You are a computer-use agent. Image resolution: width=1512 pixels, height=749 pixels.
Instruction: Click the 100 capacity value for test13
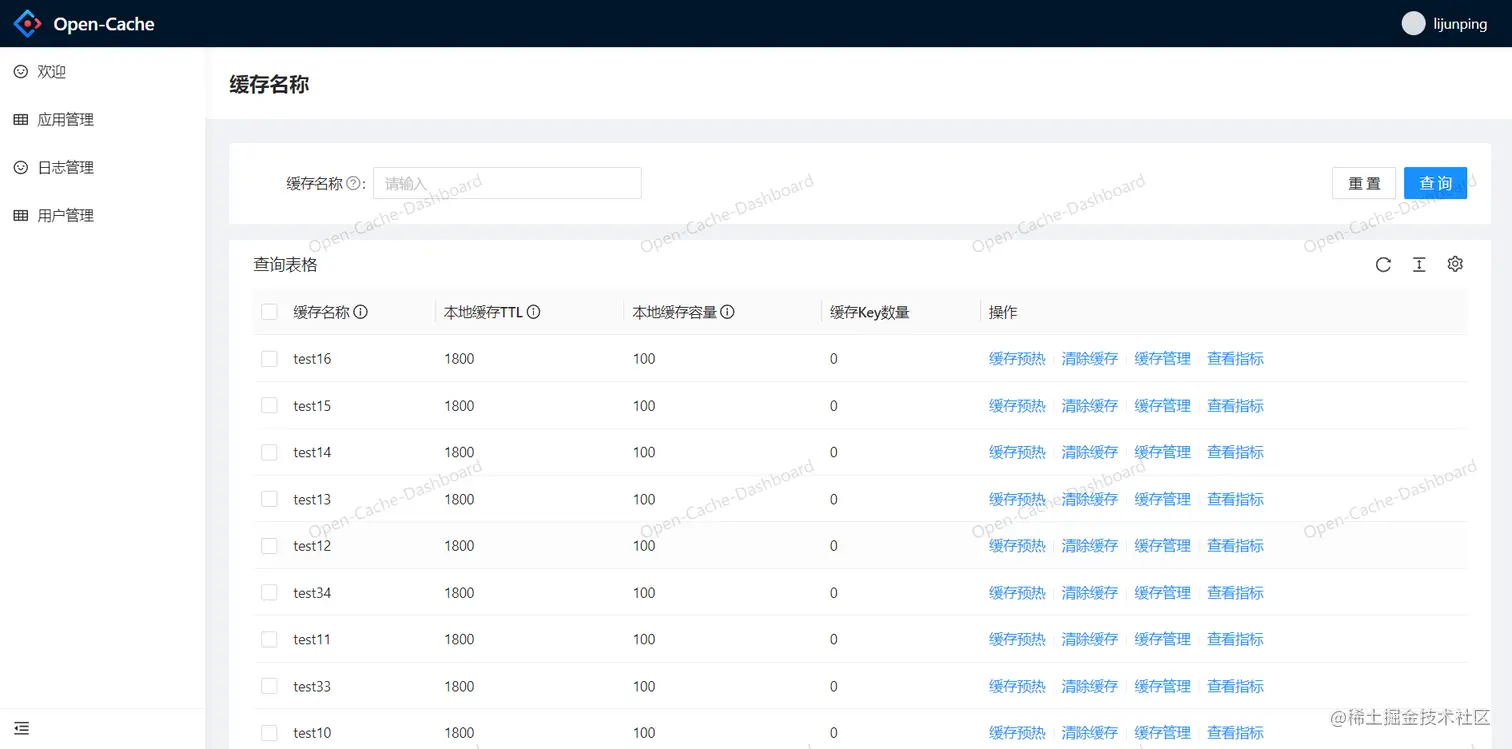(644, 499)
